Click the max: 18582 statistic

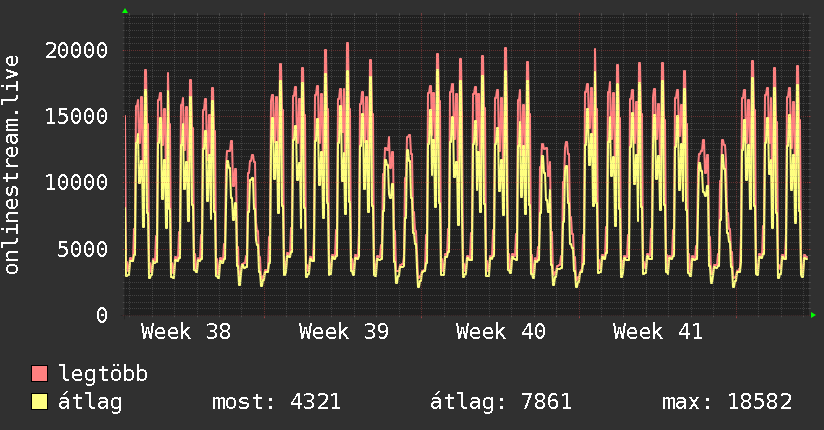coord(727,402)
